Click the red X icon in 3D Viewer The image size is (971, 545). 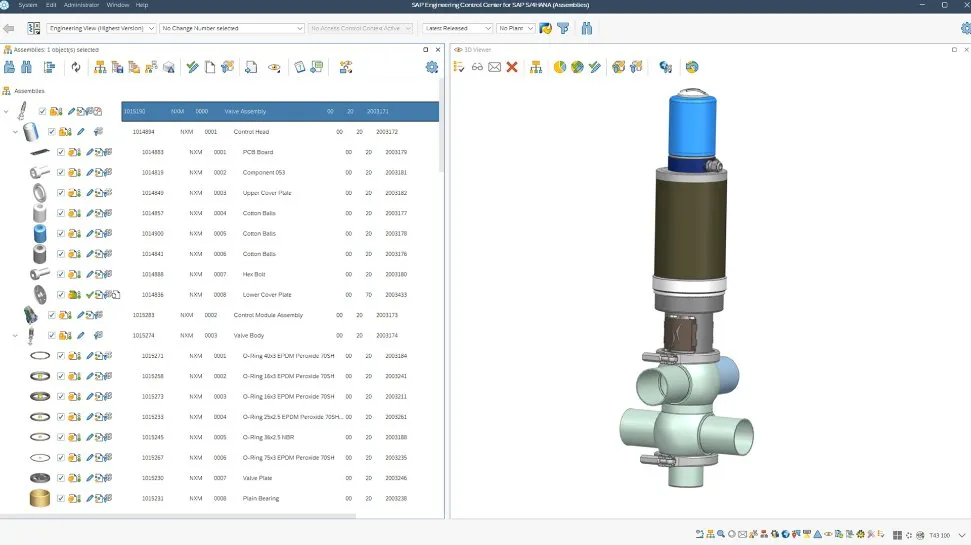pos(512,67)
